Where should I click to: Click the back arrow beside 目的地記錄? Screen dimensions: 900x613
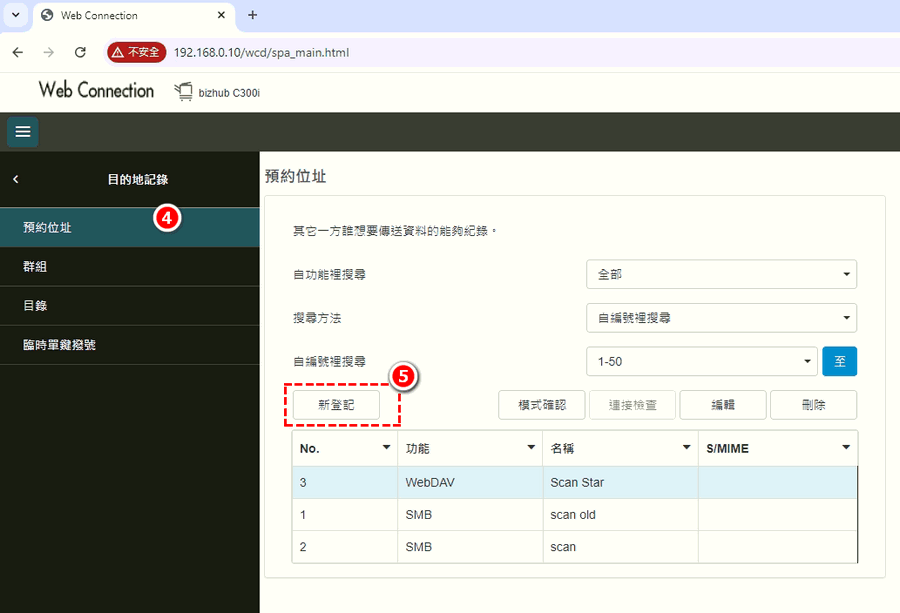click(x=16, y=180)
